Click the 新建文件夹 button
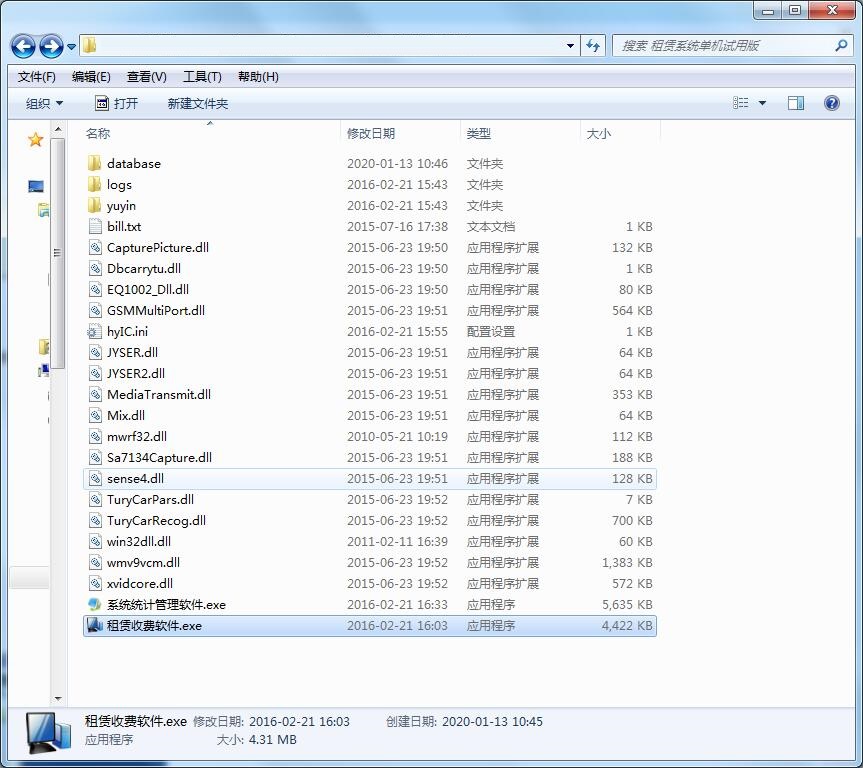 pyautogui.click(x=197, y=104)
